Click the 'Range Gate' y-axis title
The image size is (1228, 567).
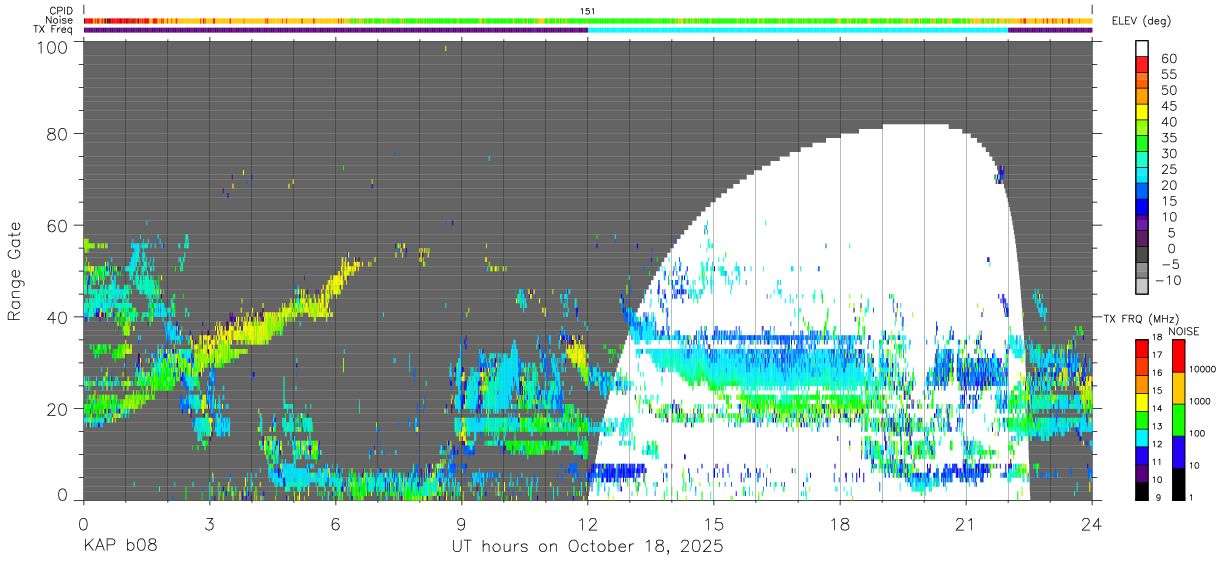[15, 272]
